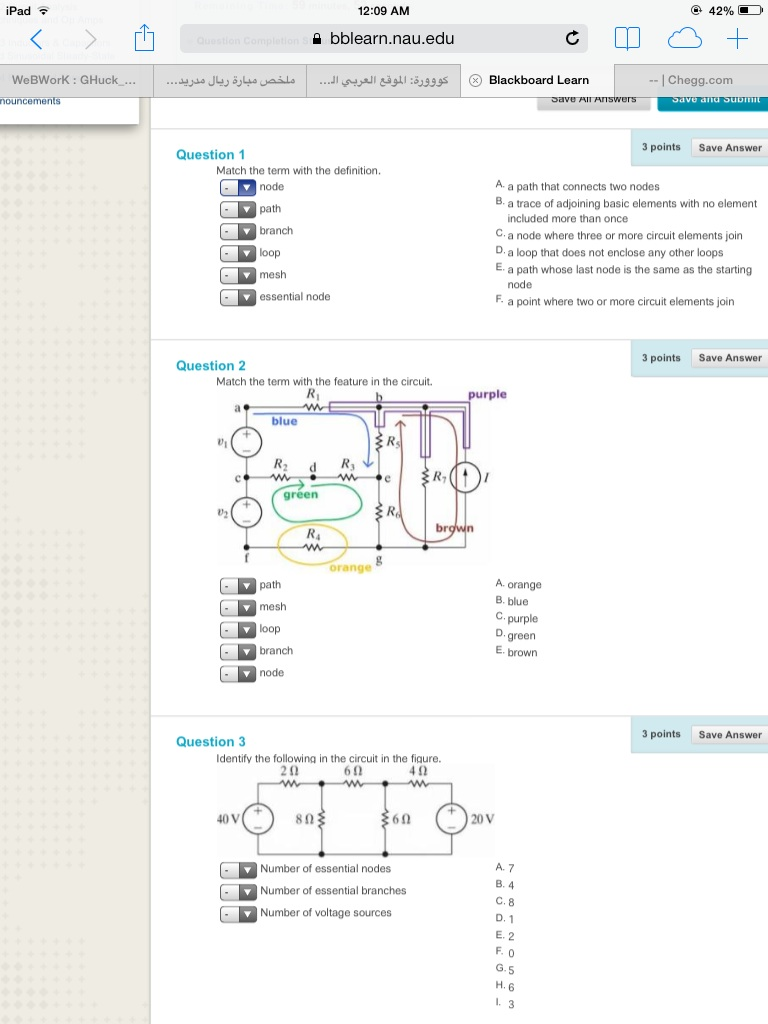This screenshot has height=1024, width=768.
Task: Tap the Safari forward arrow
Action: 90,39
